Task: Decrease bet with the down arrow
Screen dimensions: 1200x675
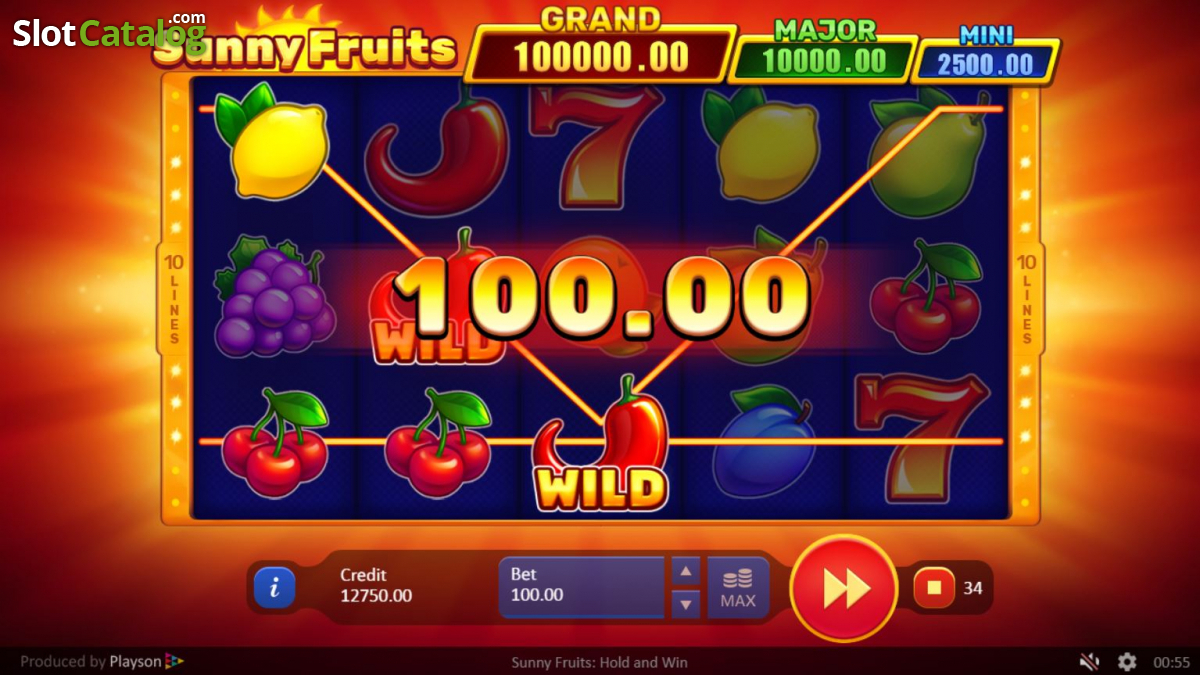Action: point(685,603)
